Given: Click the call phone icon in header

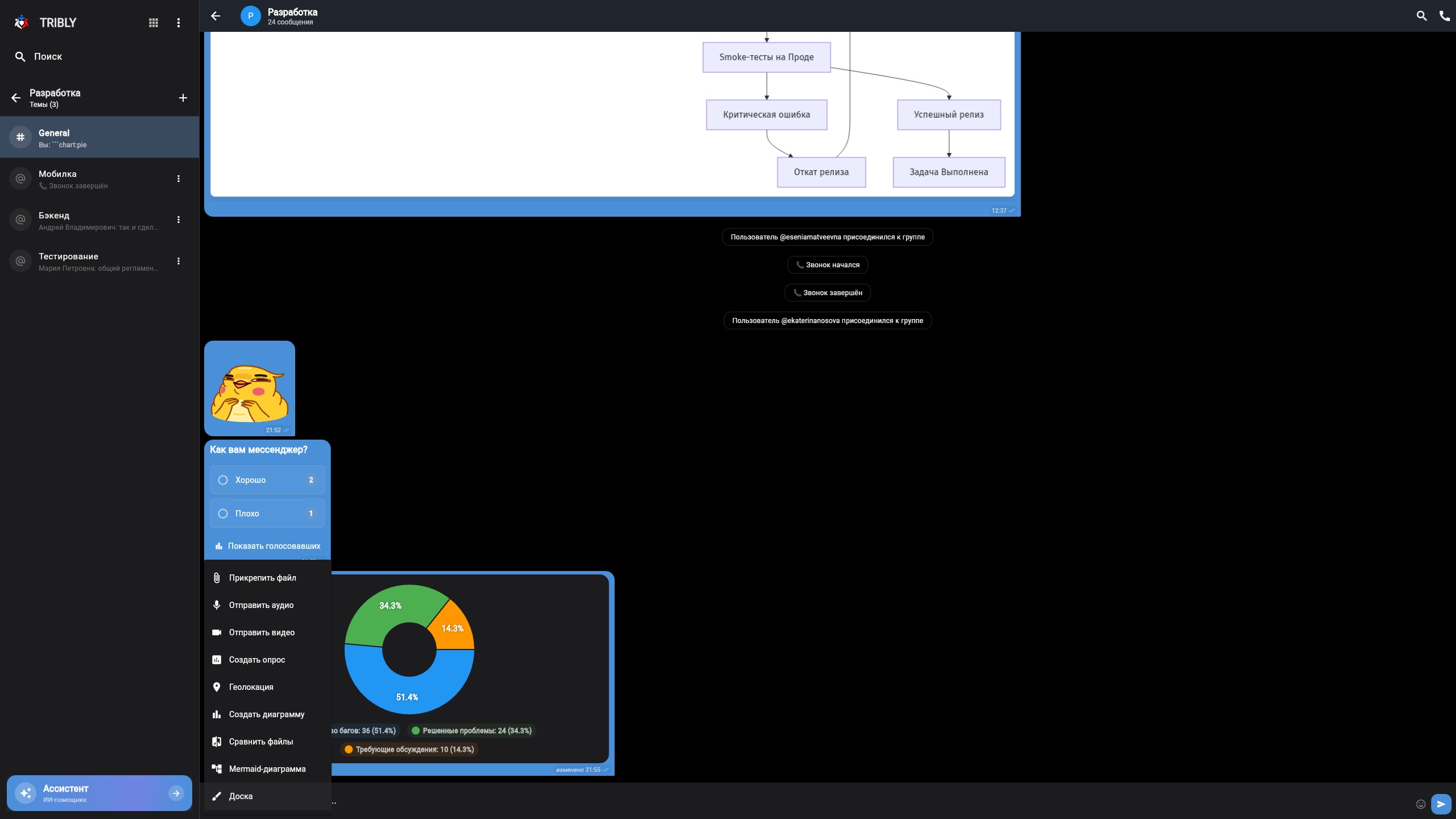Looking at the screenshot, I should tap(1444, 16).
